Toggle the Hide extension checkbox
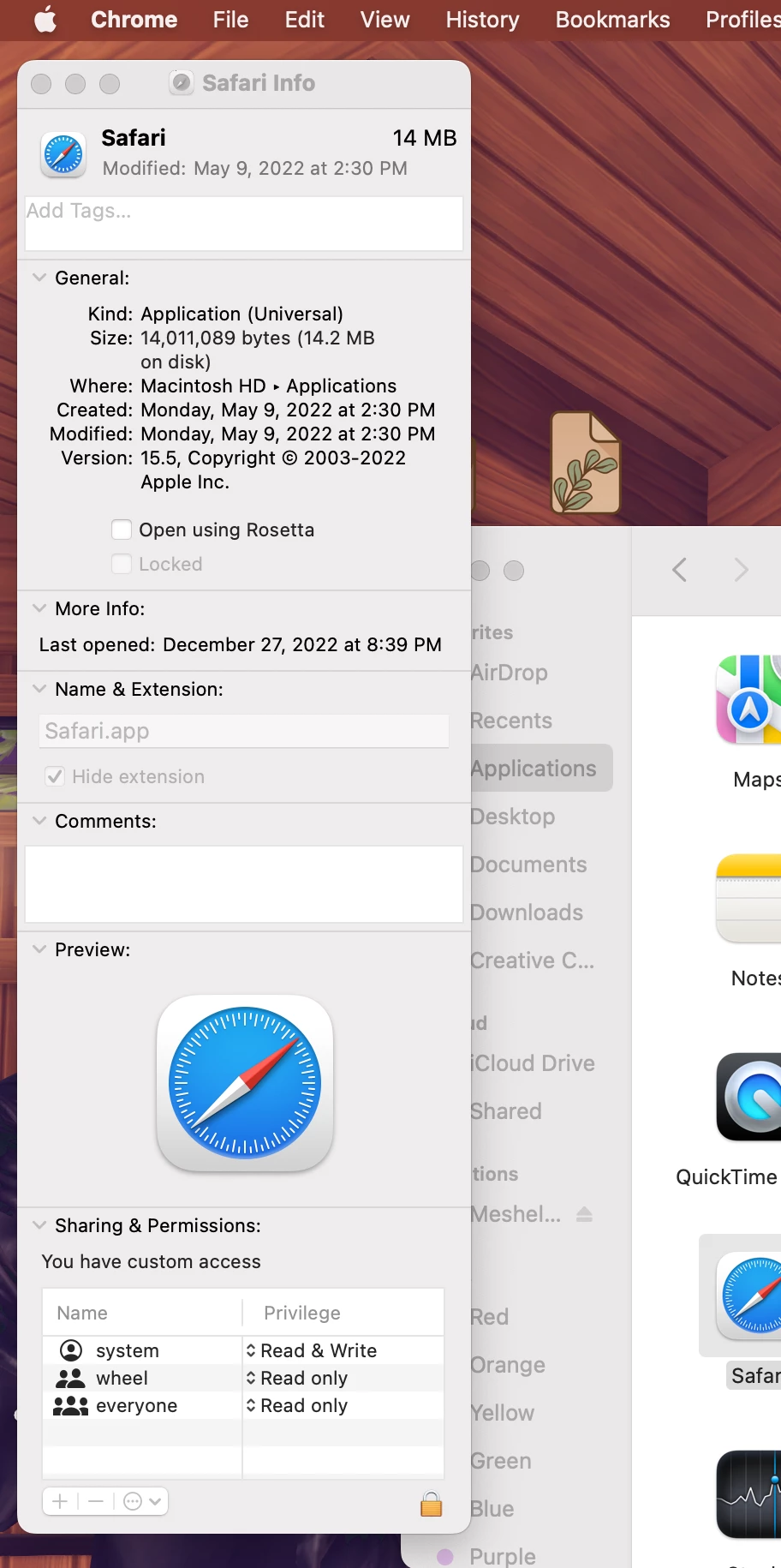Image resolution: width=781 pixels, height=1568 pixels. pos(55,776)
